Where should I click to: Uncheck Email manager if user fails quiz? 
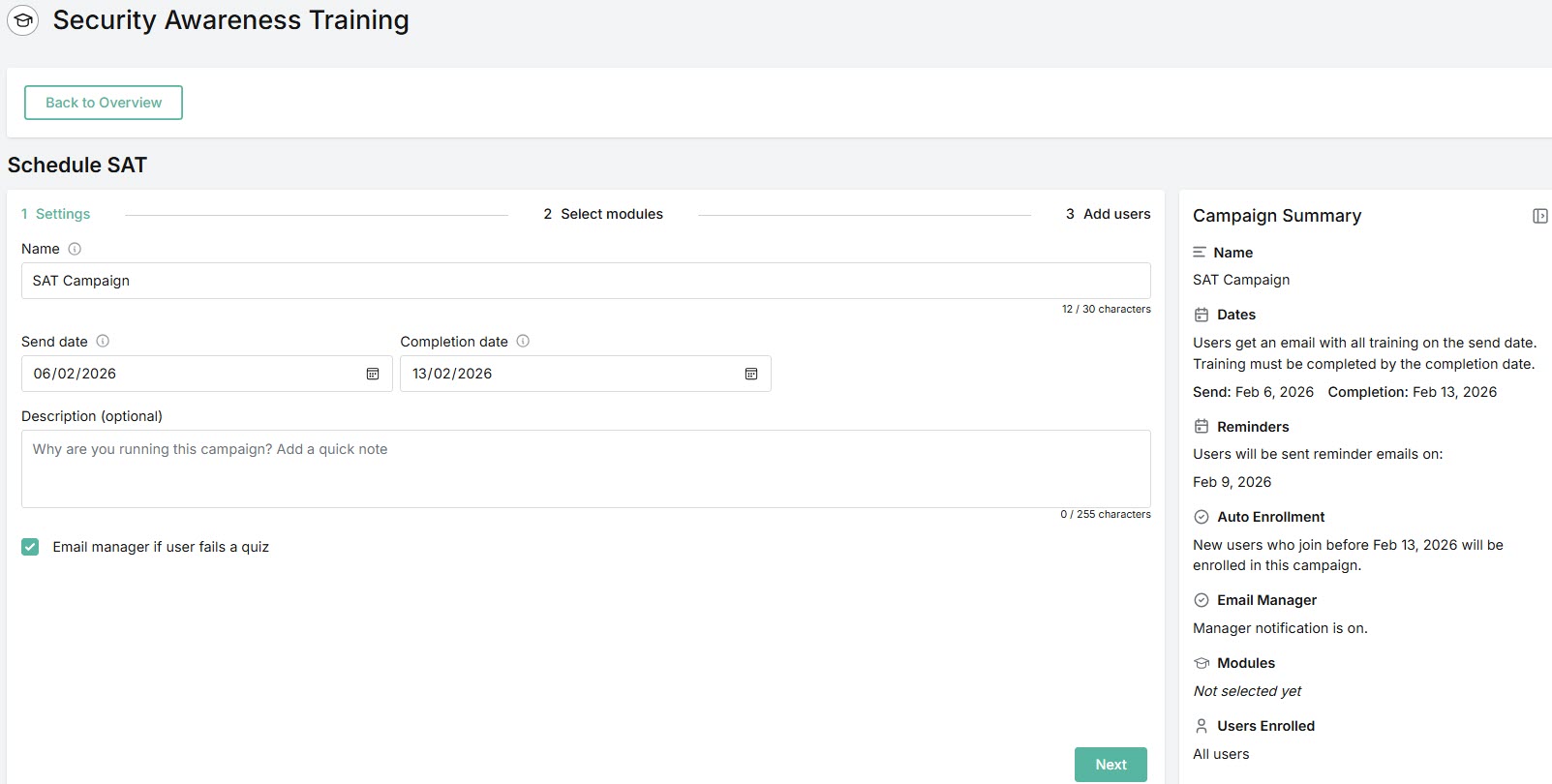30,547
